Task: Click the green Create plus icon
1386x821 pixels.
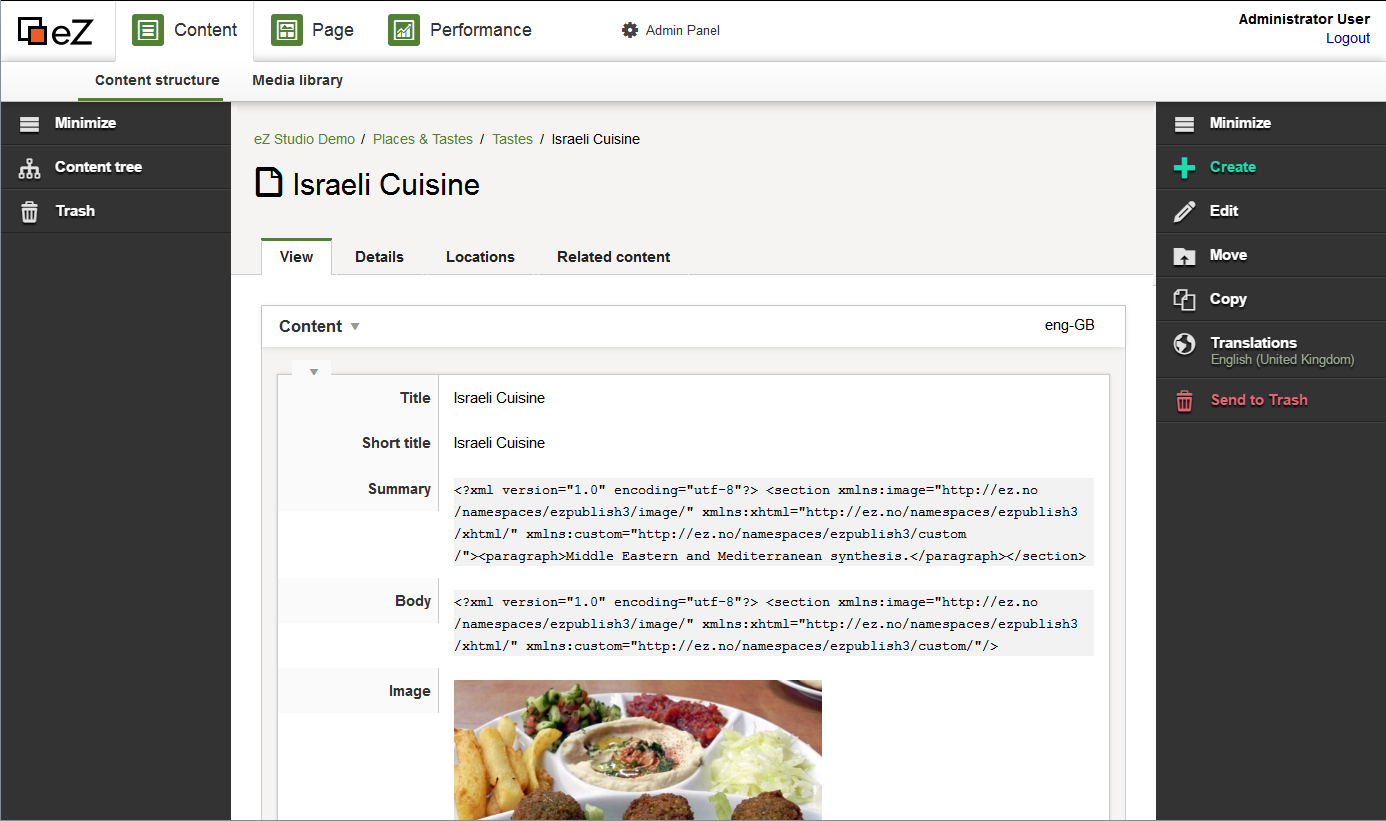Action: point(1185,168)
